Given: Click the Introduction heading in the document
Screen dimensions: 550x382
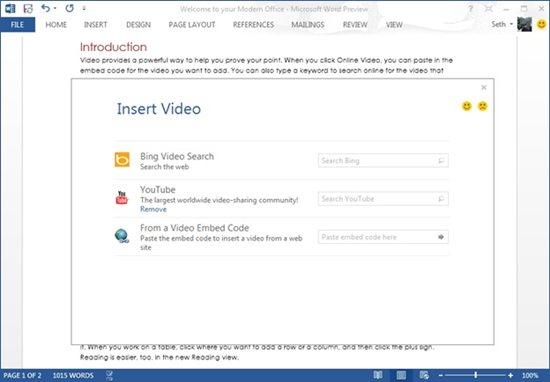Looking at the screenshot, I should [x=113, y=47].
